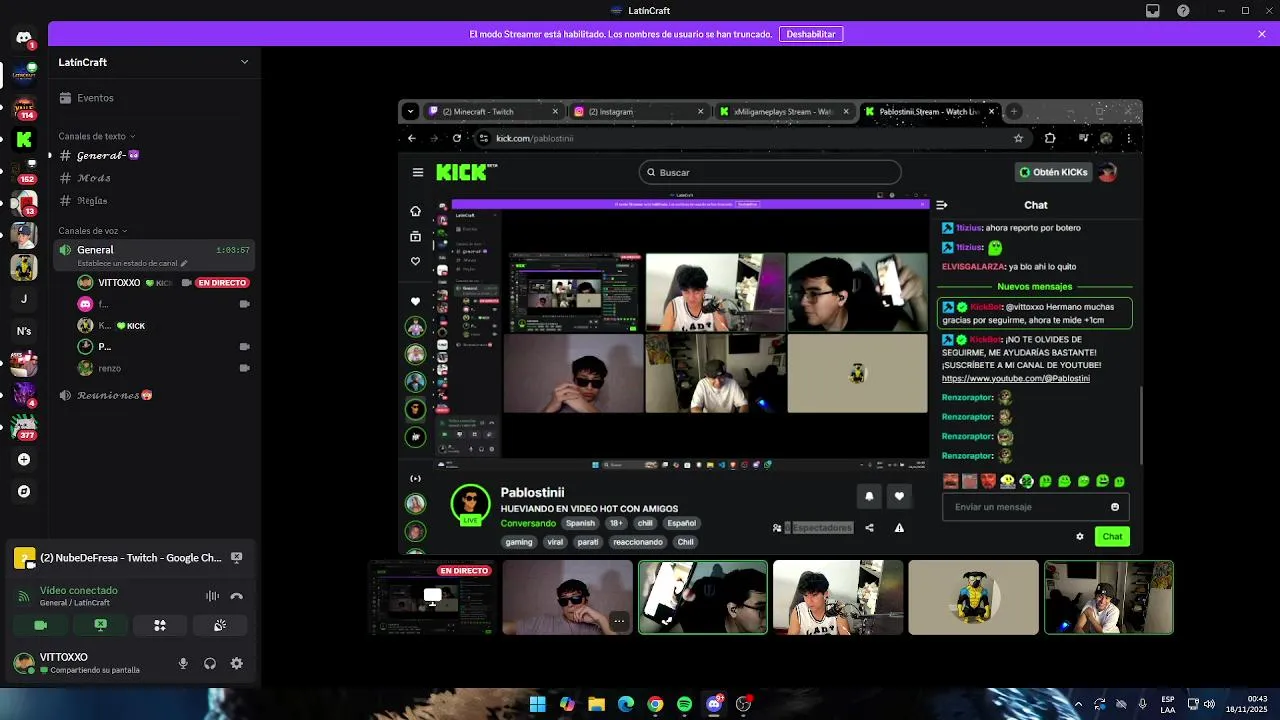Screen dimensions: 1280x720
Task: Show hidden system tray icons chevron
Action: [x=1078, y=704]
